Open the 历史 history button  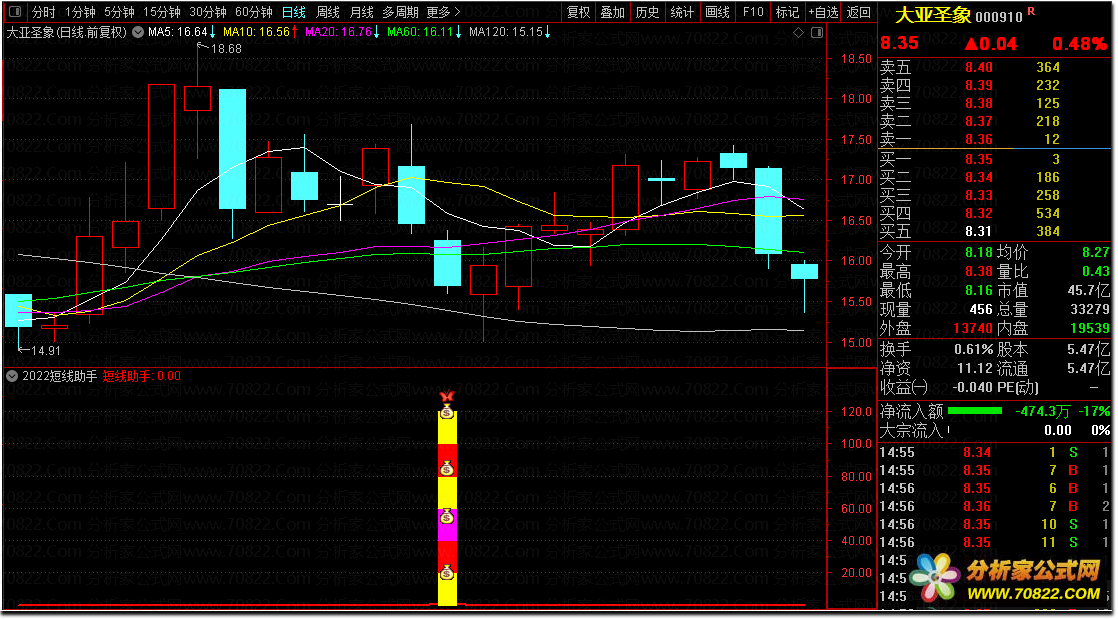tap(647, 12)
